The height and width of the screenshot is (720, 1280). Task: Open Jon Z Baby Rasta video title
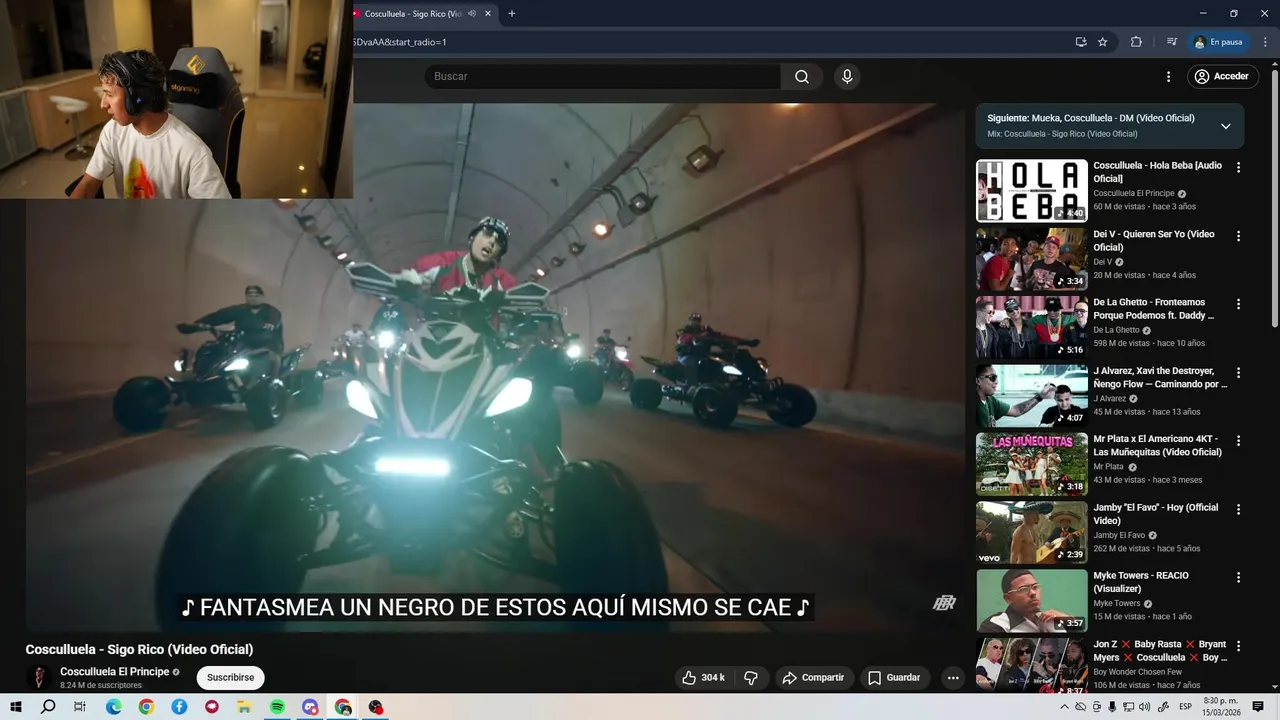(1160, 651)
